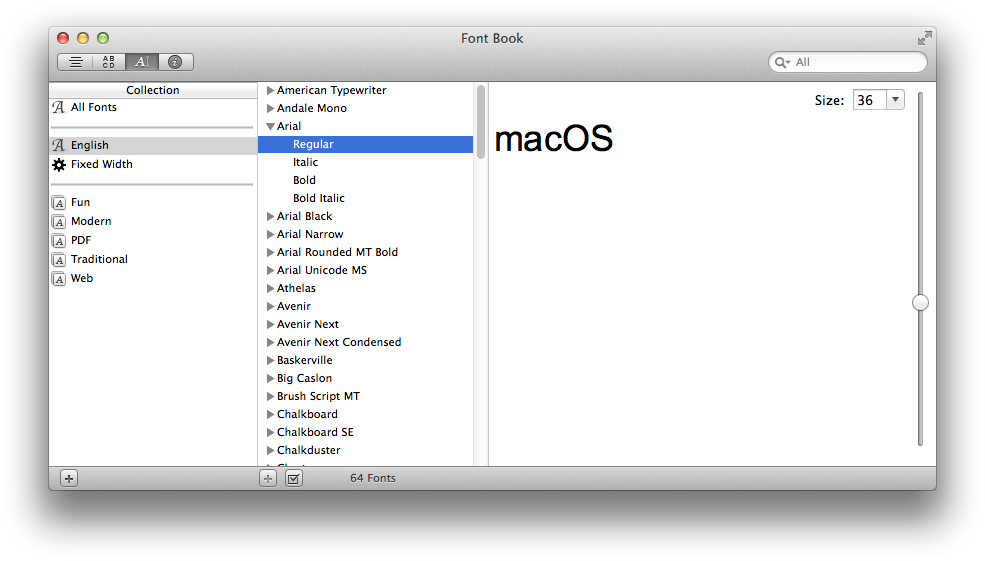Enter full screen with the arrows icon
Screen dimensions: 985x561
(924, 38)
